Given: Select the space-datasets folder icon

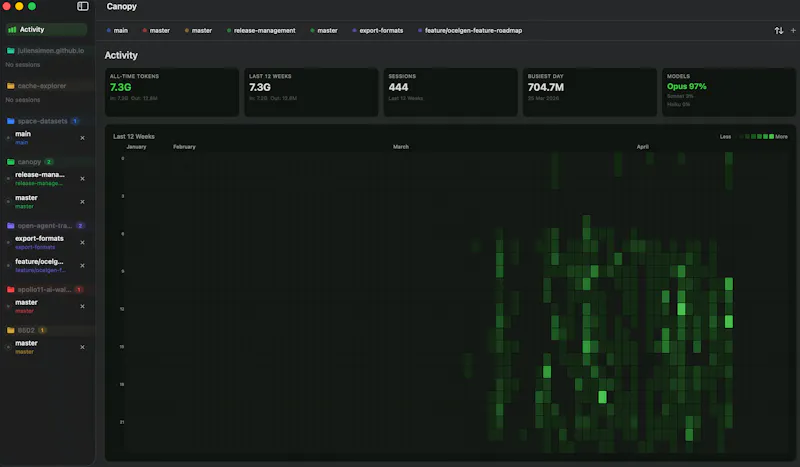Looking at the screenshot, I should 11,121.
